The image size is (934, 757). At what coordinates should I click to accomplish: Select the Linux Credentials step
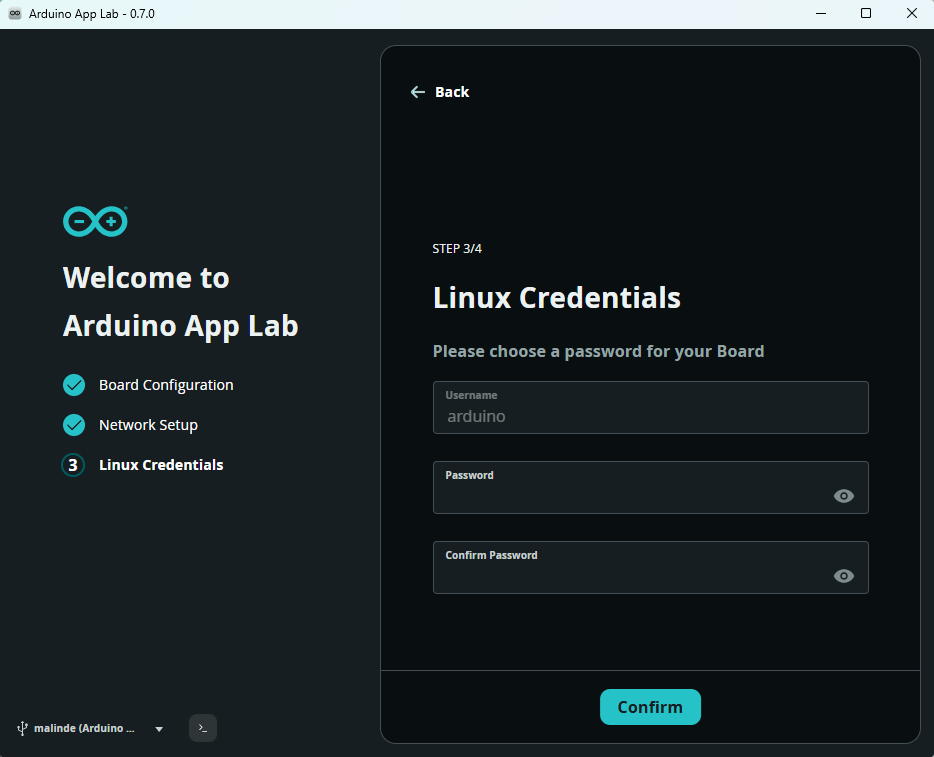161,465
